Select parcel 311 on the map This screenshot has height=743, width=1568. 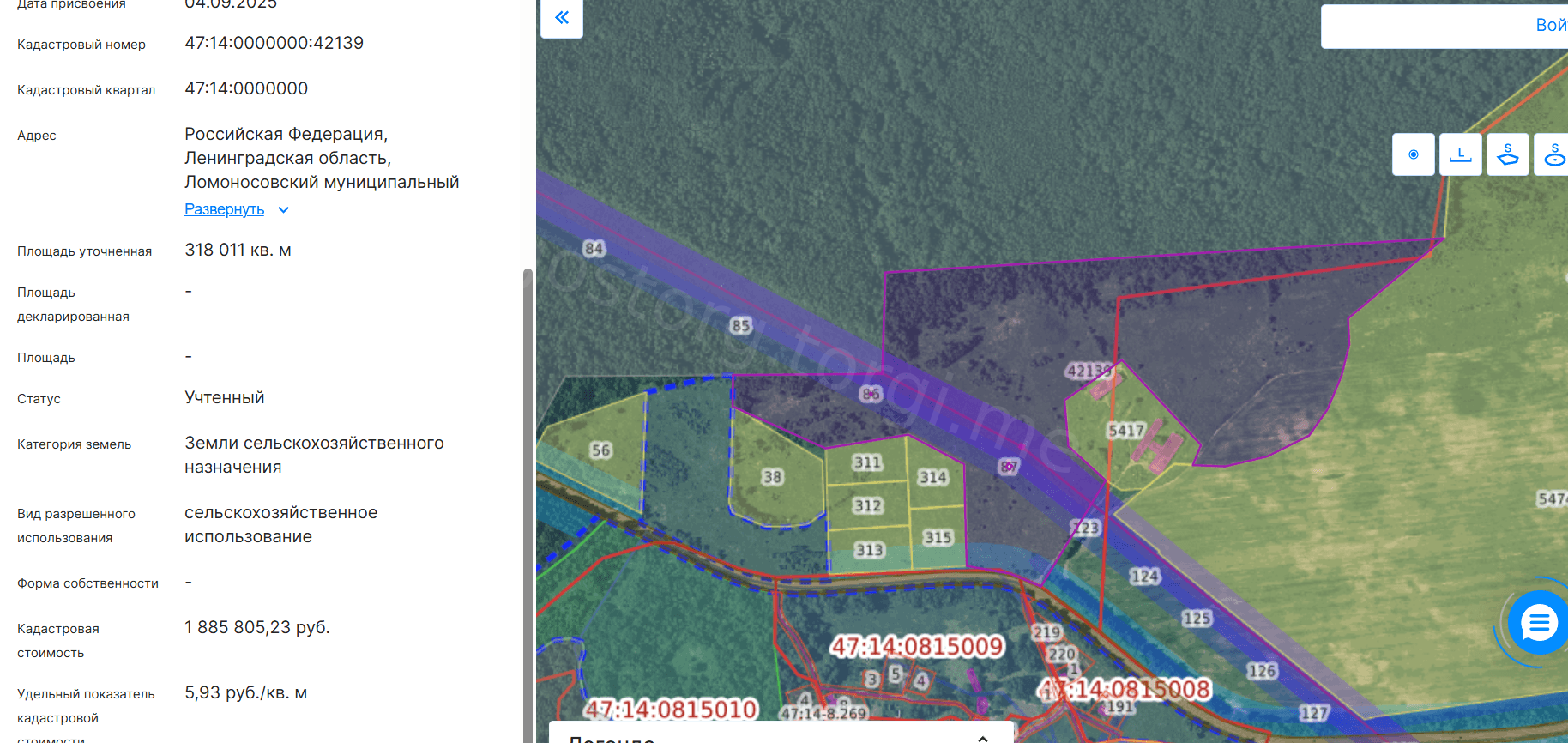coord(866,462)
